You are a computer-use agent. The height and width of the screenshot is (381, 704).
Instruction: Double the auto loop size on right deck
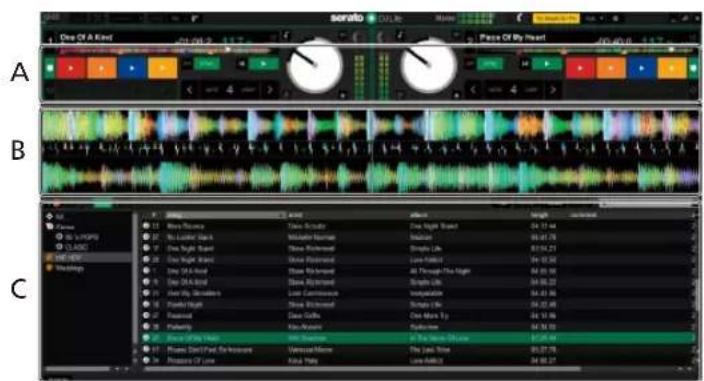point(553,90)
